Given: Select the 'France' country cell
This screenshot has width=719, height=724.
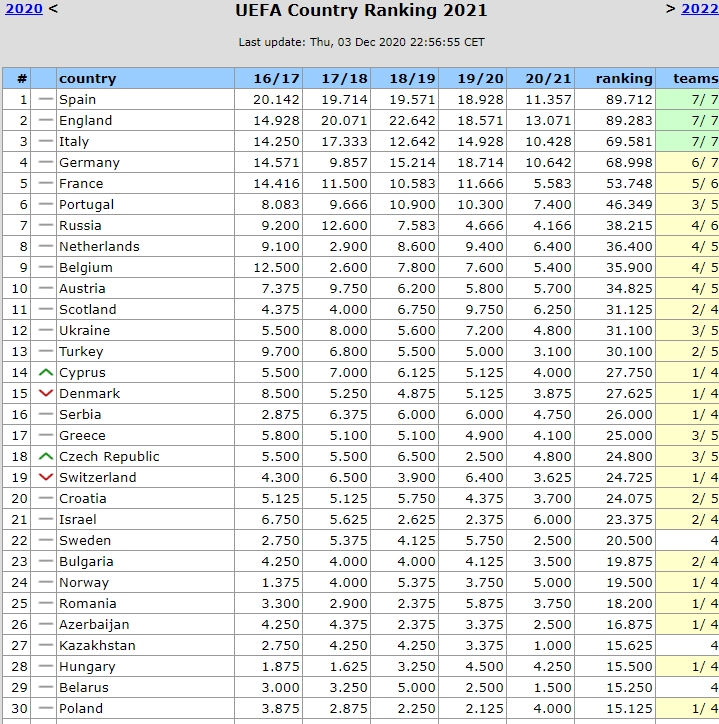Looking at the screenshot, I should pyautogui.click(x=145, y=183).
